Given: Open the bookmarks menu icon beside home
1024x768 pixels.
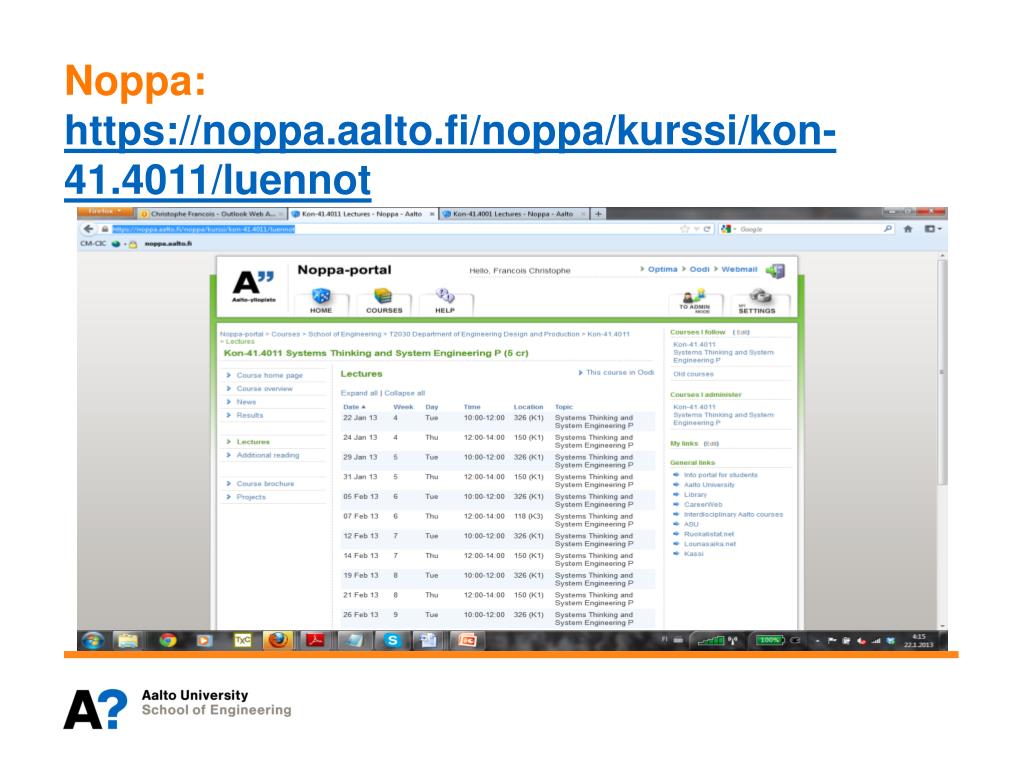Looking at the screenshot, I should click(933, 229).
